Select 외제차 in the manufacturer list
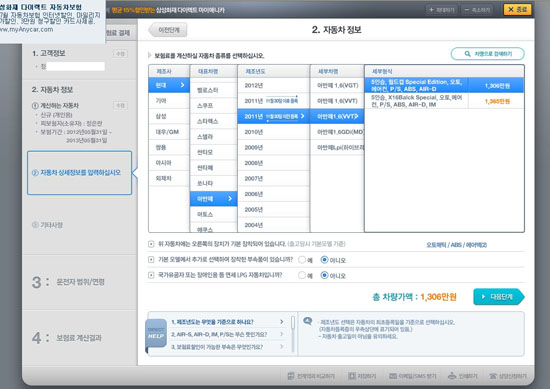 pos(169,178)
